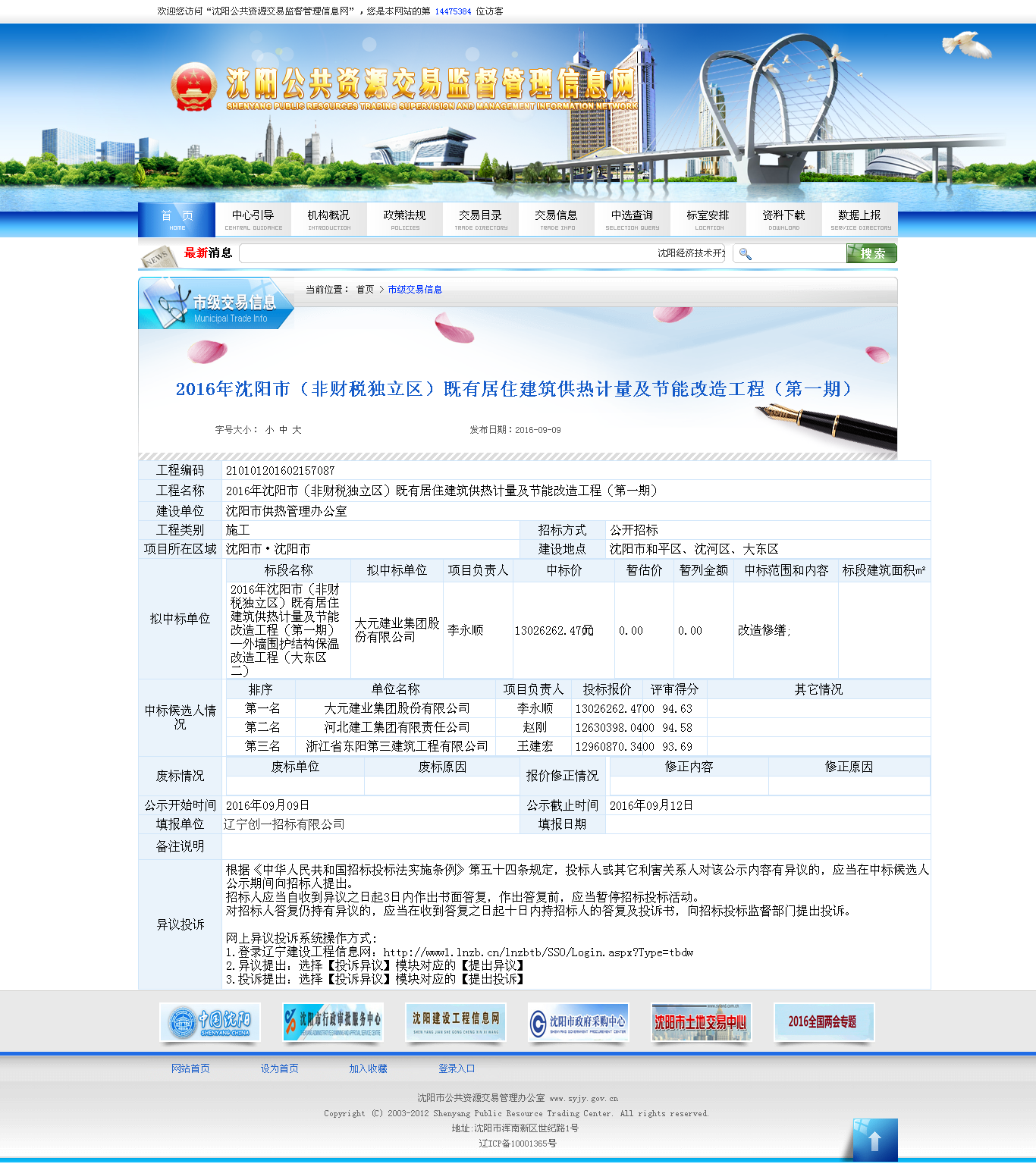Open the 机构概况 navigation item
1036x1164 pixels.
coord(329,220)
